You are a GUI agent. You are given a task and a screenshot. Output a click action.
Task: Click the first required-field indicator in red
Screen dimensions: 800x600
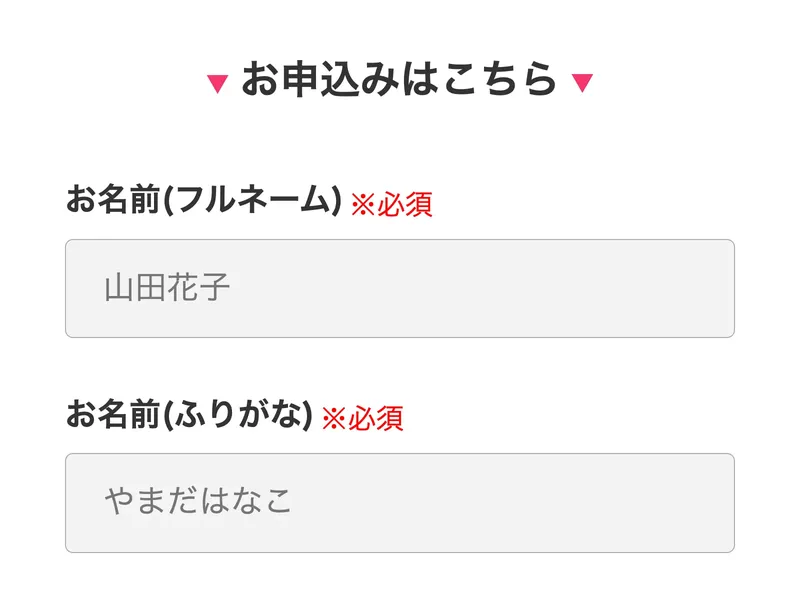pyautogui.click(x=394, y=204)
